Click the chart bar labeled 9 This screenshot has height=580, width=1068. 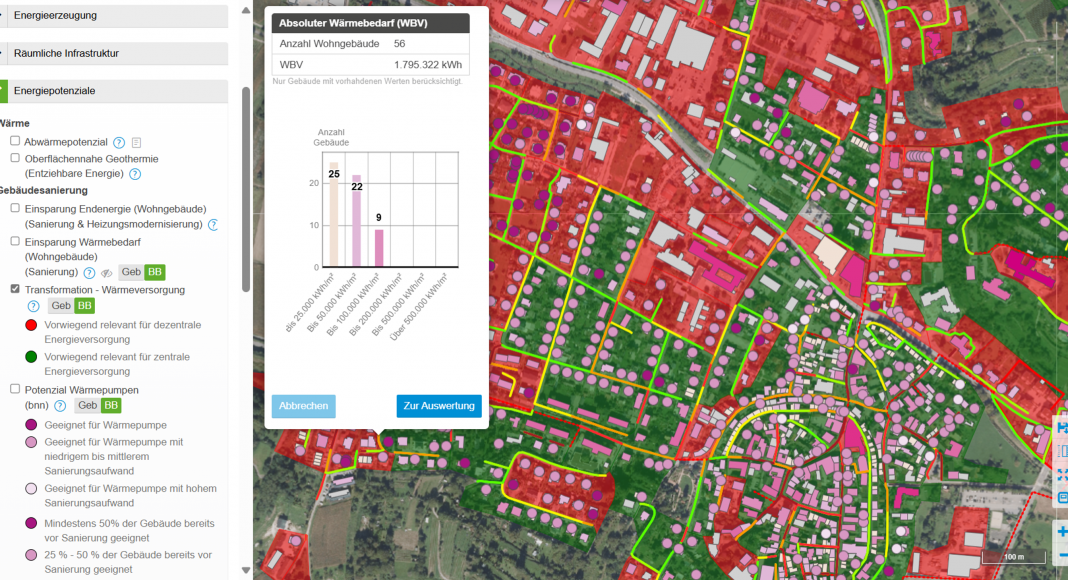[x=379, y=248]
